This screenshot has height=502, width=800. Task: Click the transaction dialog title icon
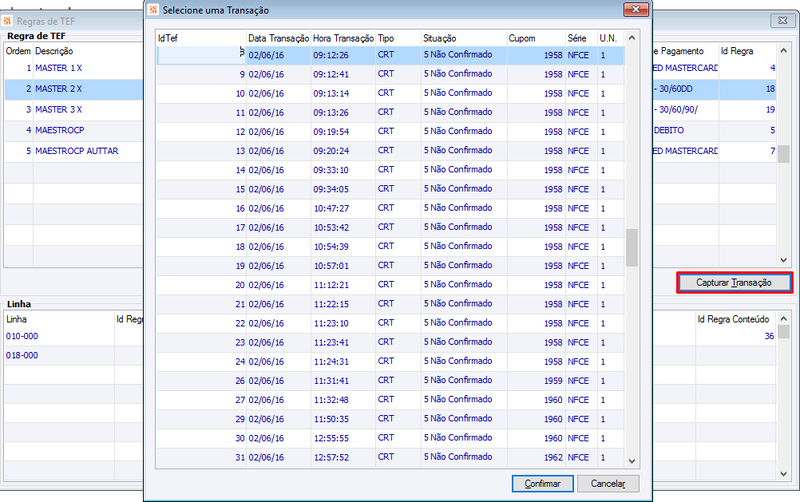coord(153,10)
